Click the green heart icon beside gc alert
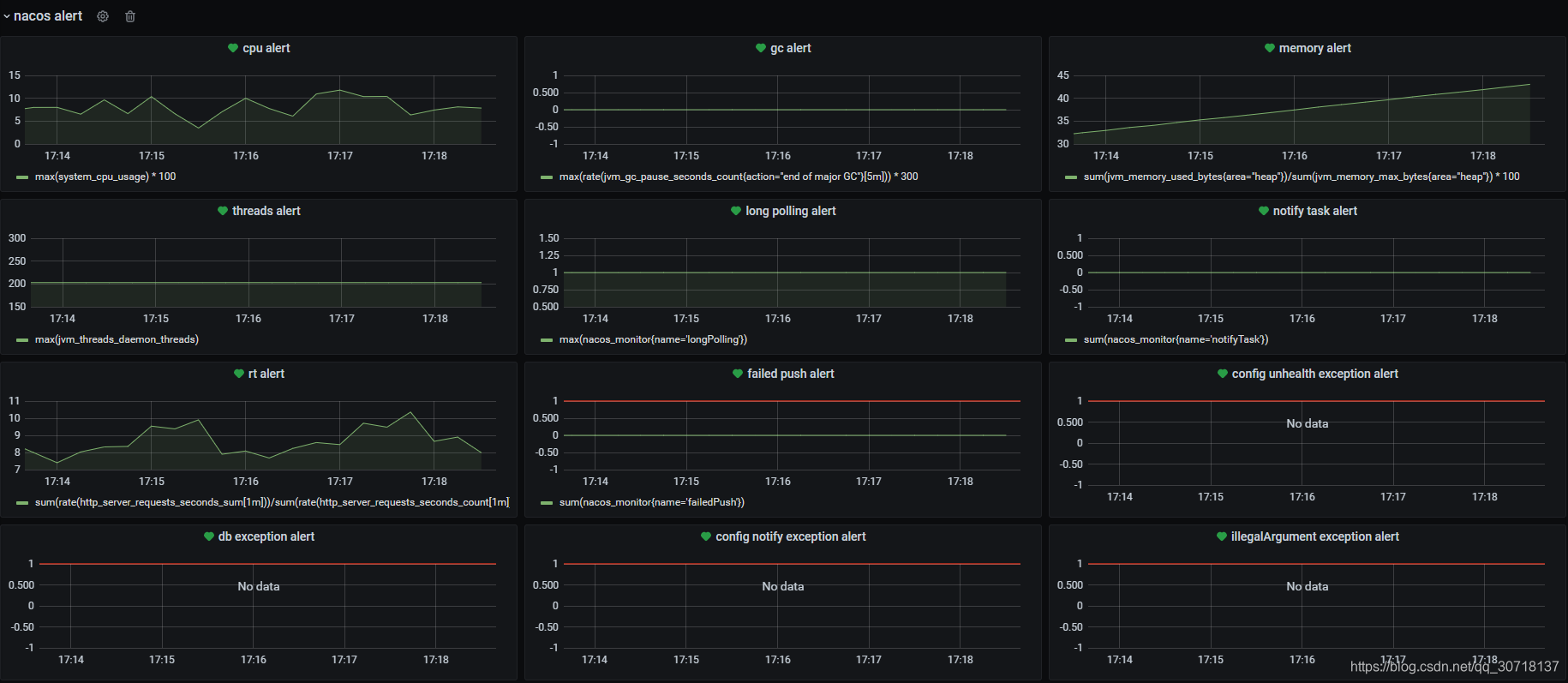The width and height of the screenshot is (1568, 683). [x=761, y=48]
